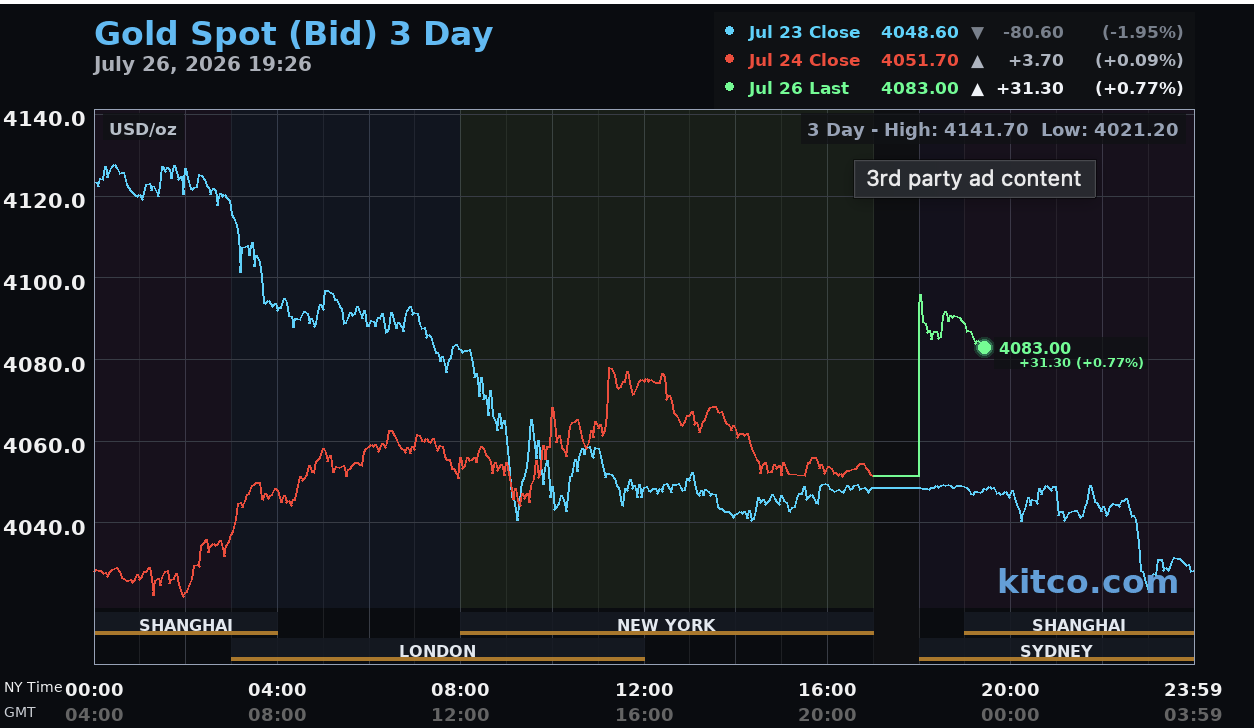Click the 4051.70 close value
The width and height of the screenshot is (1256, 728).
click(x=919, y=60)
